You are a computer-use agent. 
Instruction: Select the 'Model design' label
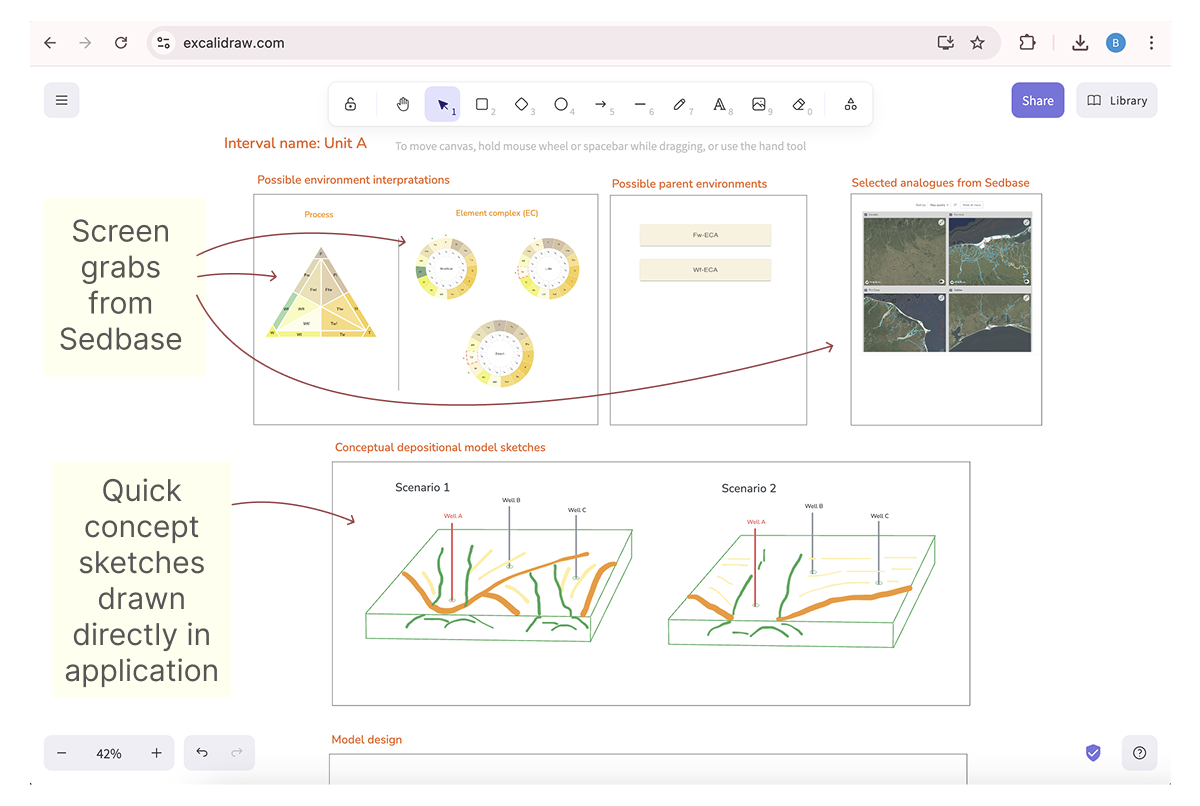click(x=366, y=740)
